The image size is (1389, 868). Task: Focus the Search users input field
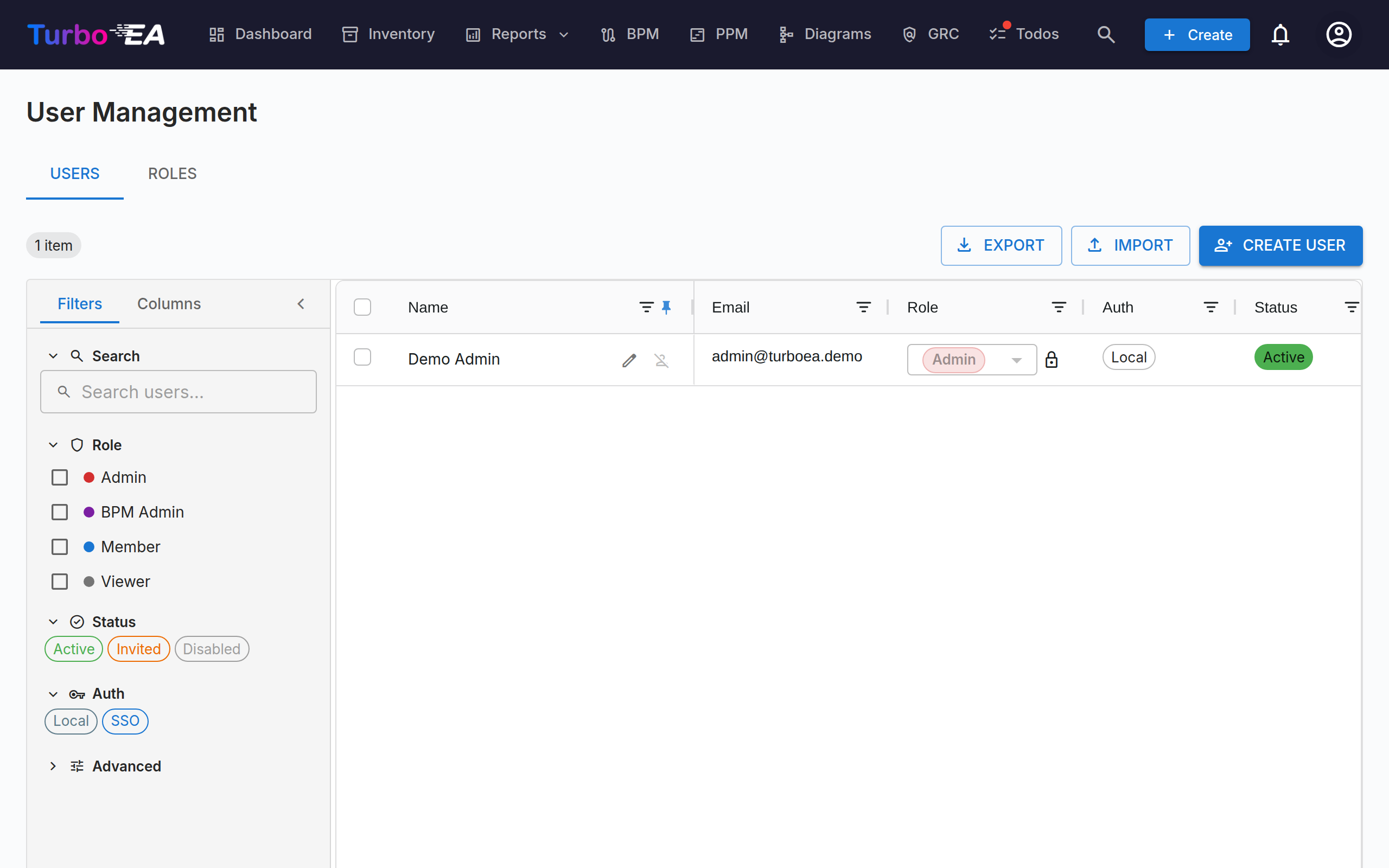click(178, 392)
